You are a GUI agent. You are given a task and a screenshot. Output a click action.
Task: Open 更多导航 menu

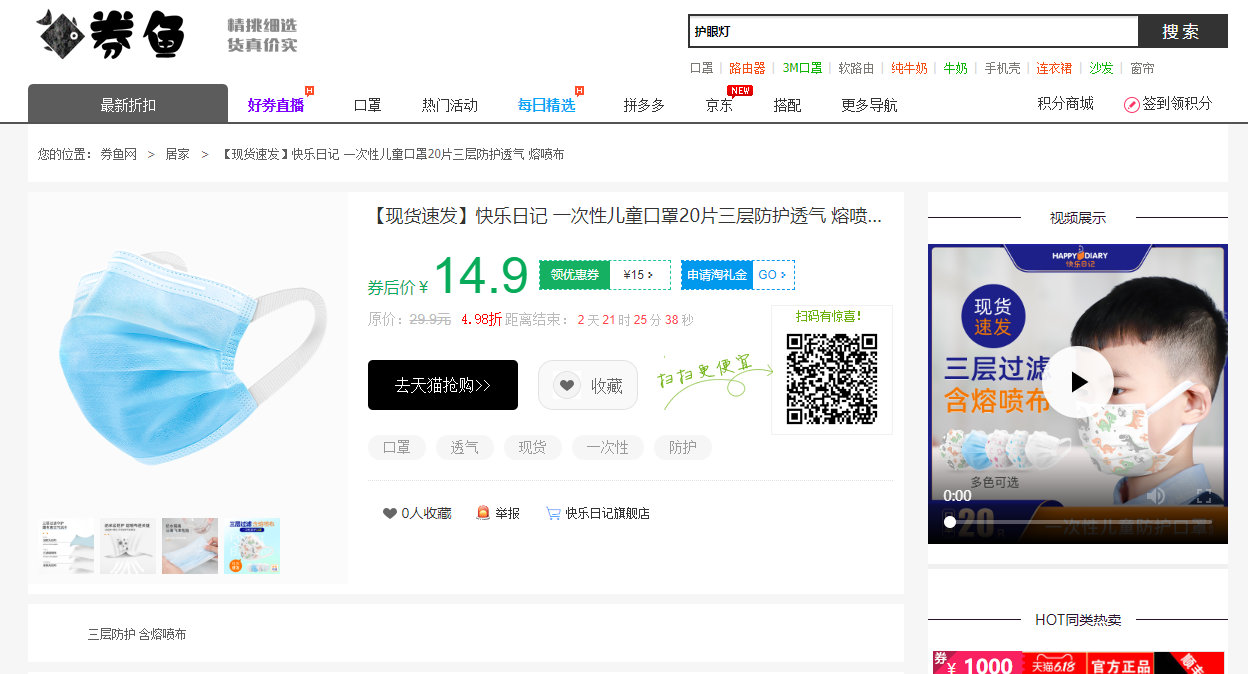[868, 105]
